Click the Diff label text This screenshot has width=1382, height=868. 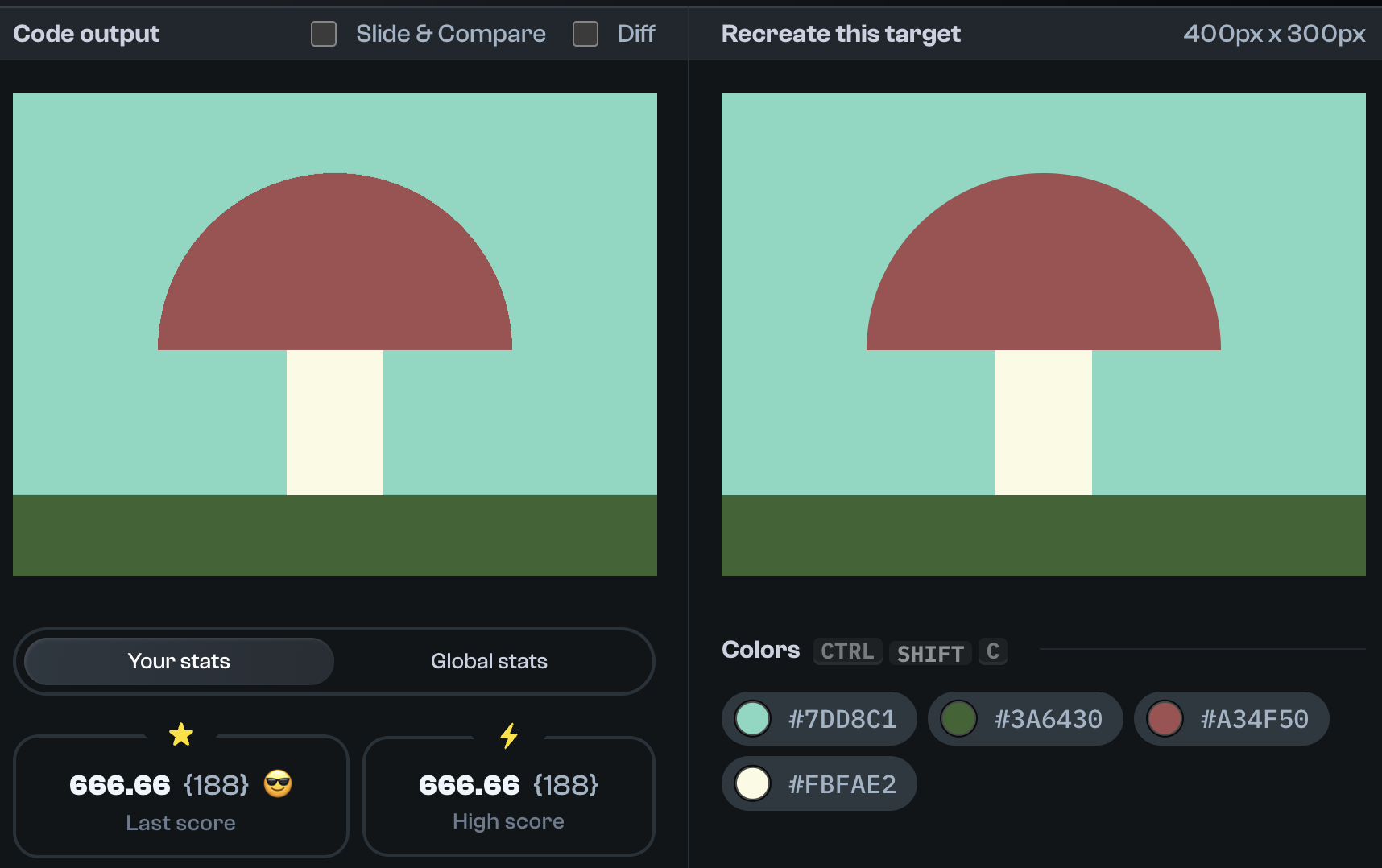click(636, 34)
